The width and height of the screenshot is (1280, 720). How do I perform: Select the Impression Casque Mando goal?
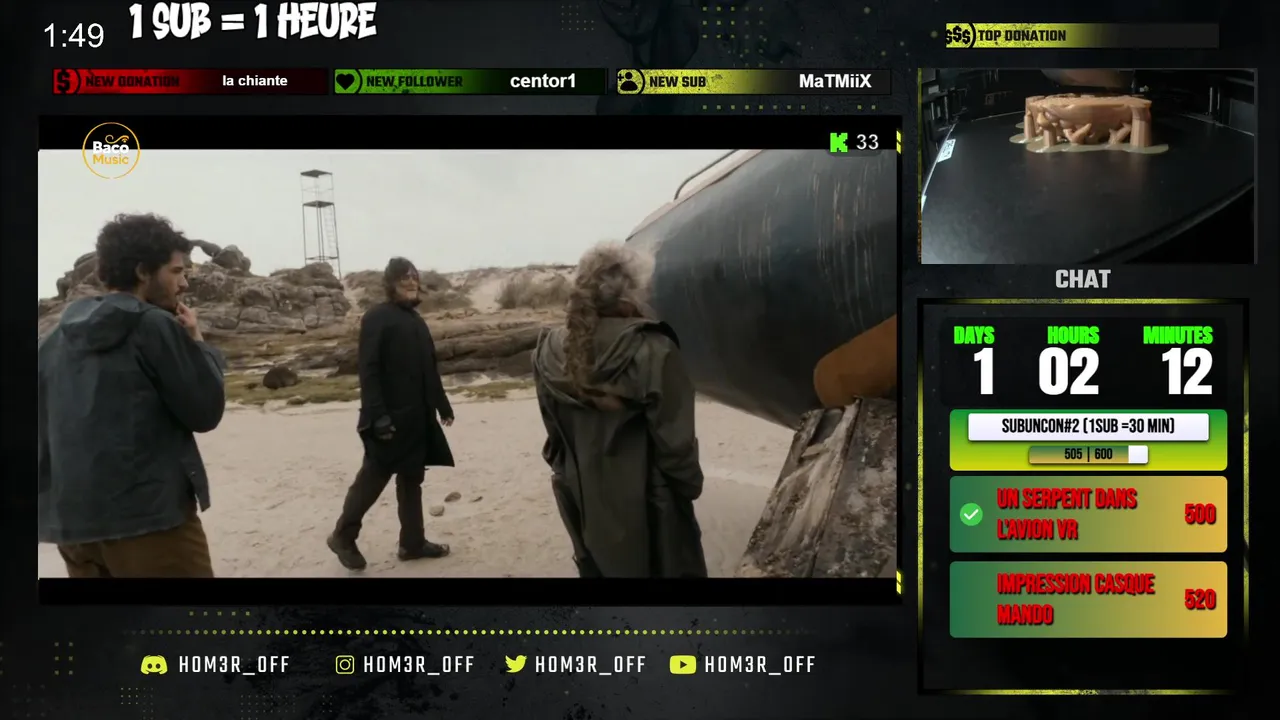[1088, 599]
